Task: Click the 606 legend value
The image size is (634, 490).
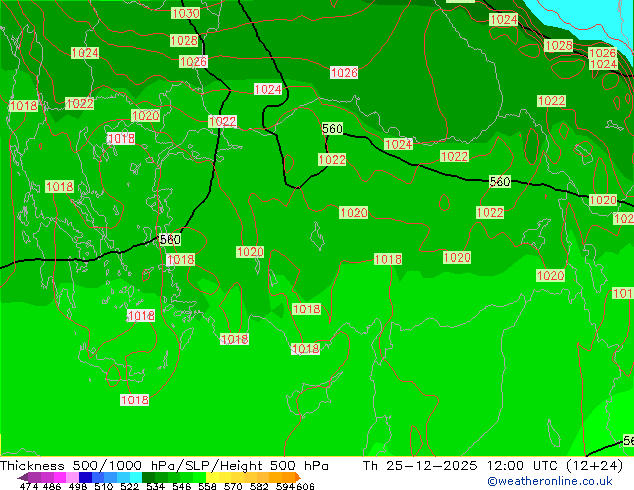Action: (304, 486)
